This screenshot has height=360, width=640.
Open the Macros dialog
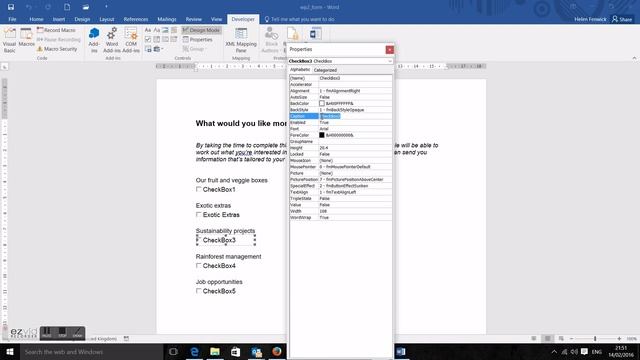click(27, 38)
